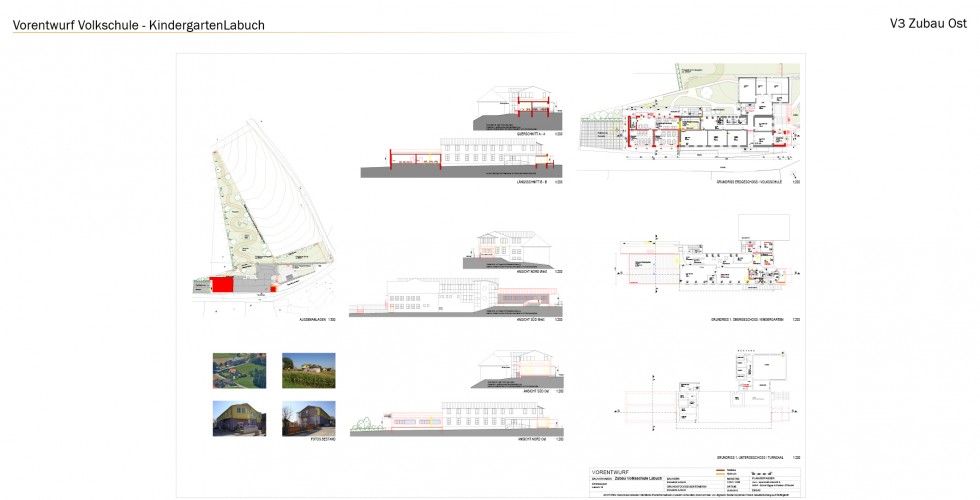Click the red building block on site plan
This screenshot has width=980, height=500.
pos(221,286)
